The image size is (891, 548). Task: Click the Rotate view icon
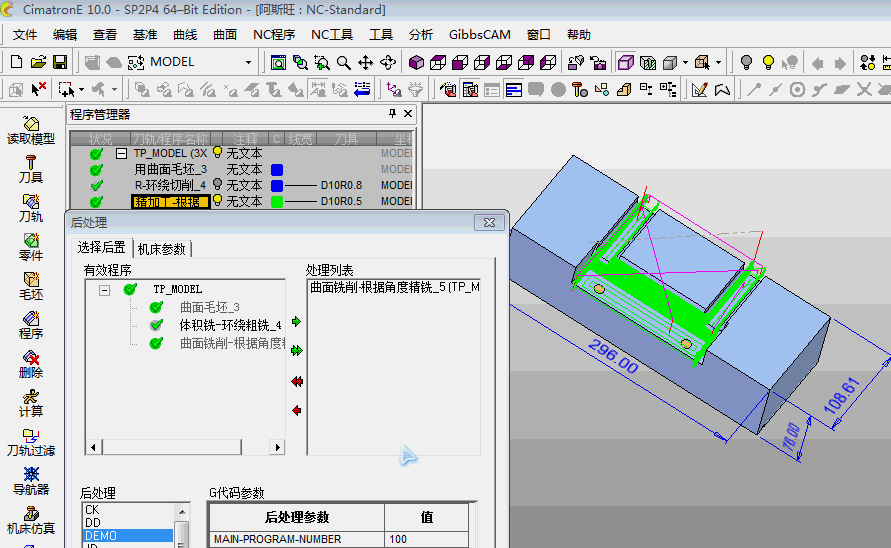point(388,63)
